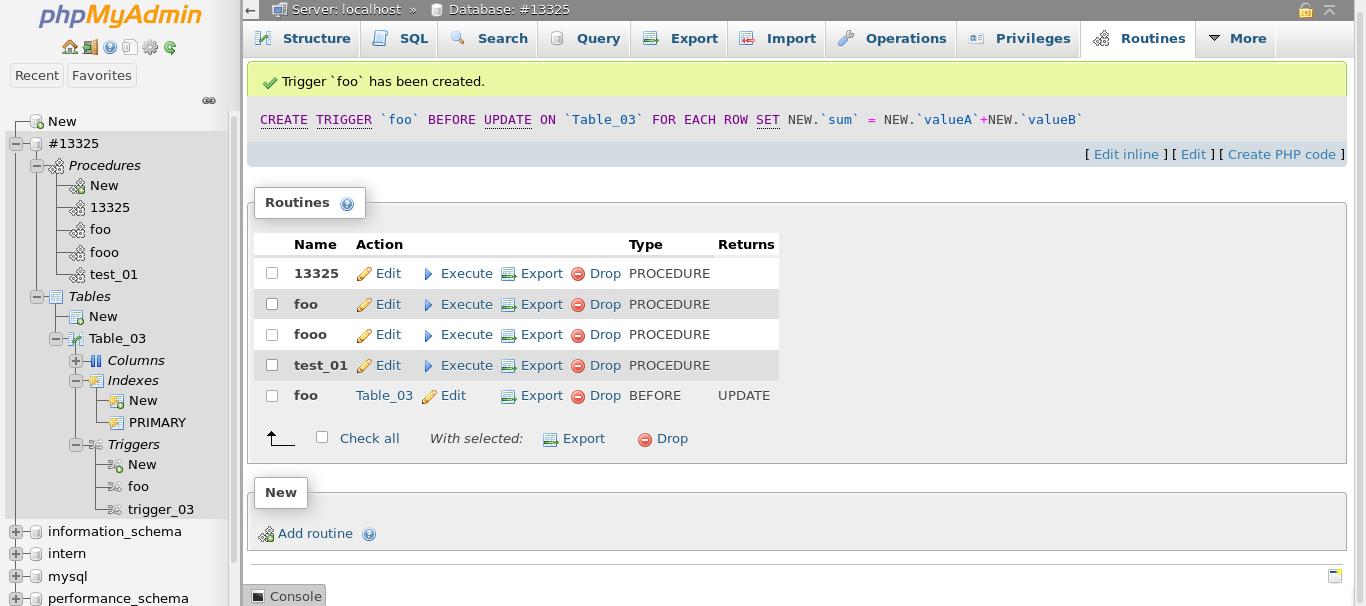1366x606 pixels.
Task: Click the phpMyAdmin home icon
Action: click(70, 47)
